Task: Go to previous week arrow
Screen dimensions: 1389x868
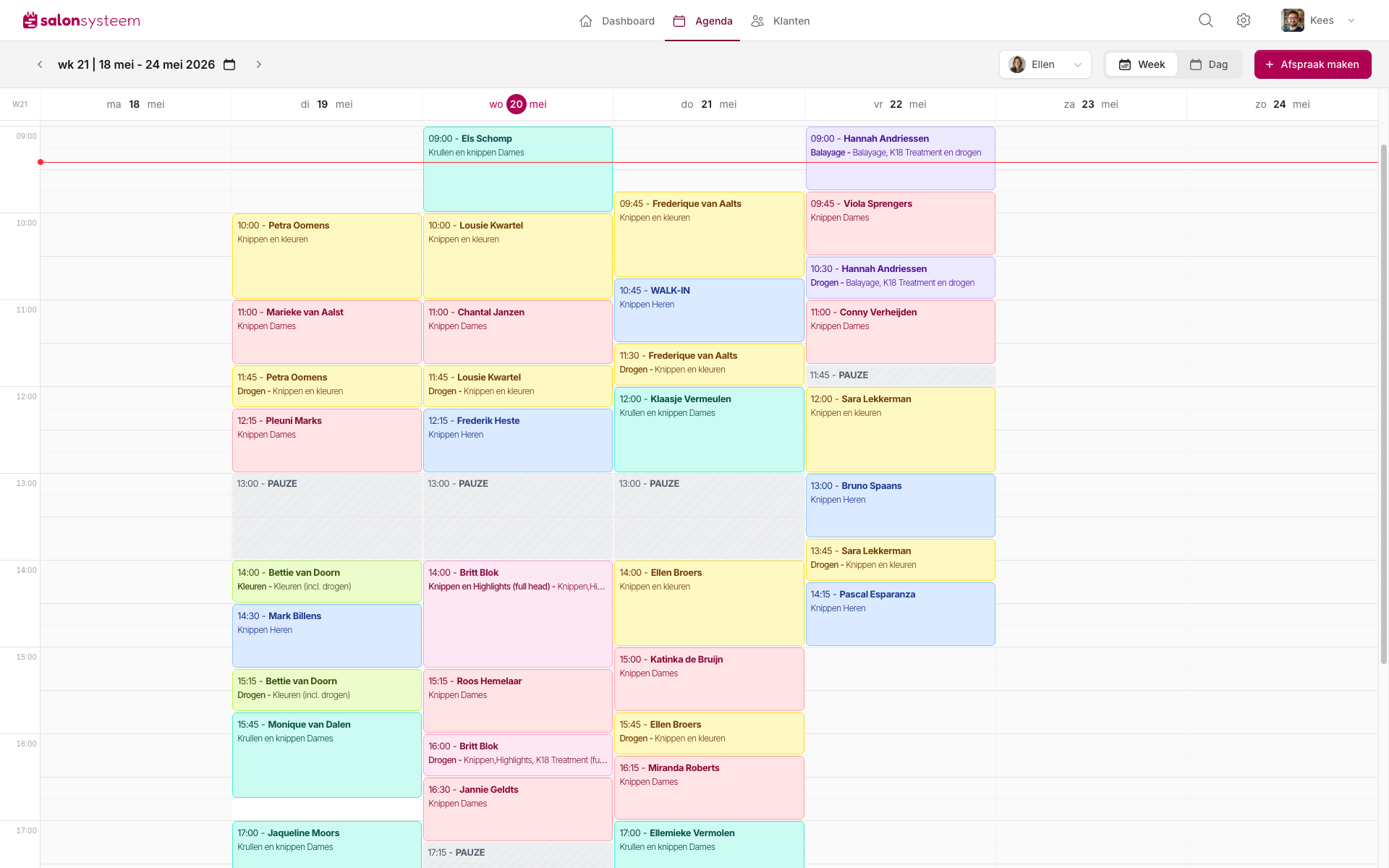Action: [41, 64]
